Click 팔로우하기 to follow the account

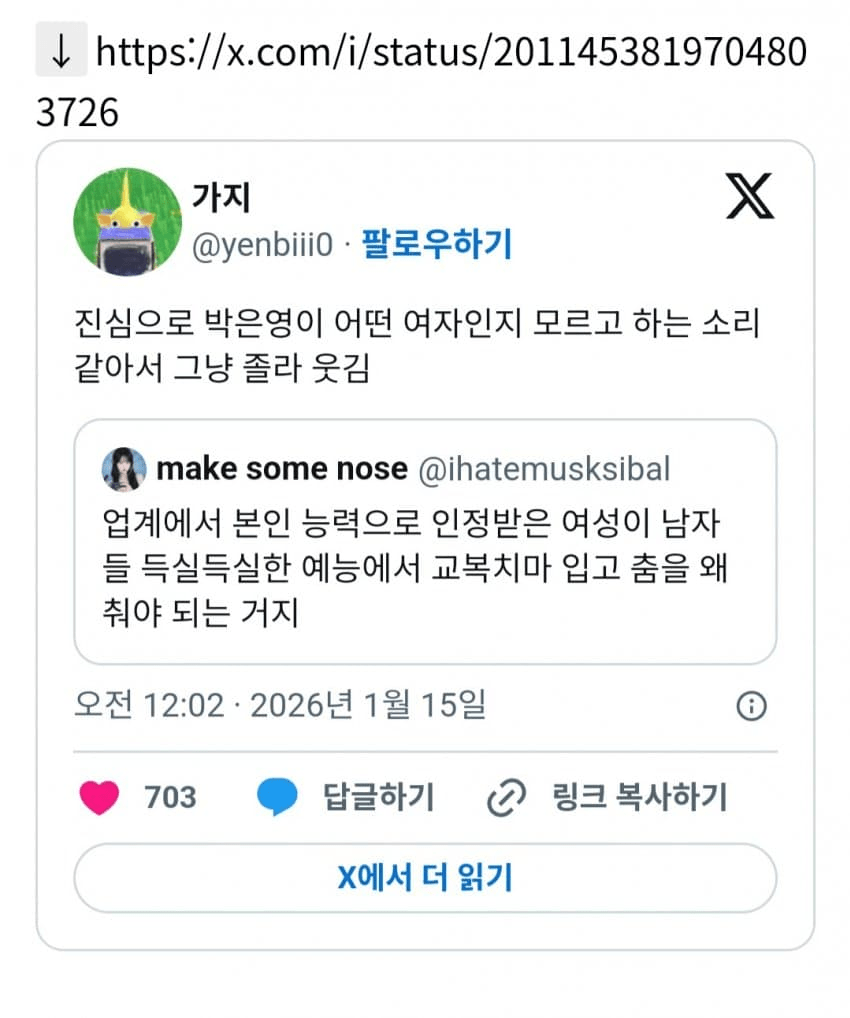click(x=436, y=244)
